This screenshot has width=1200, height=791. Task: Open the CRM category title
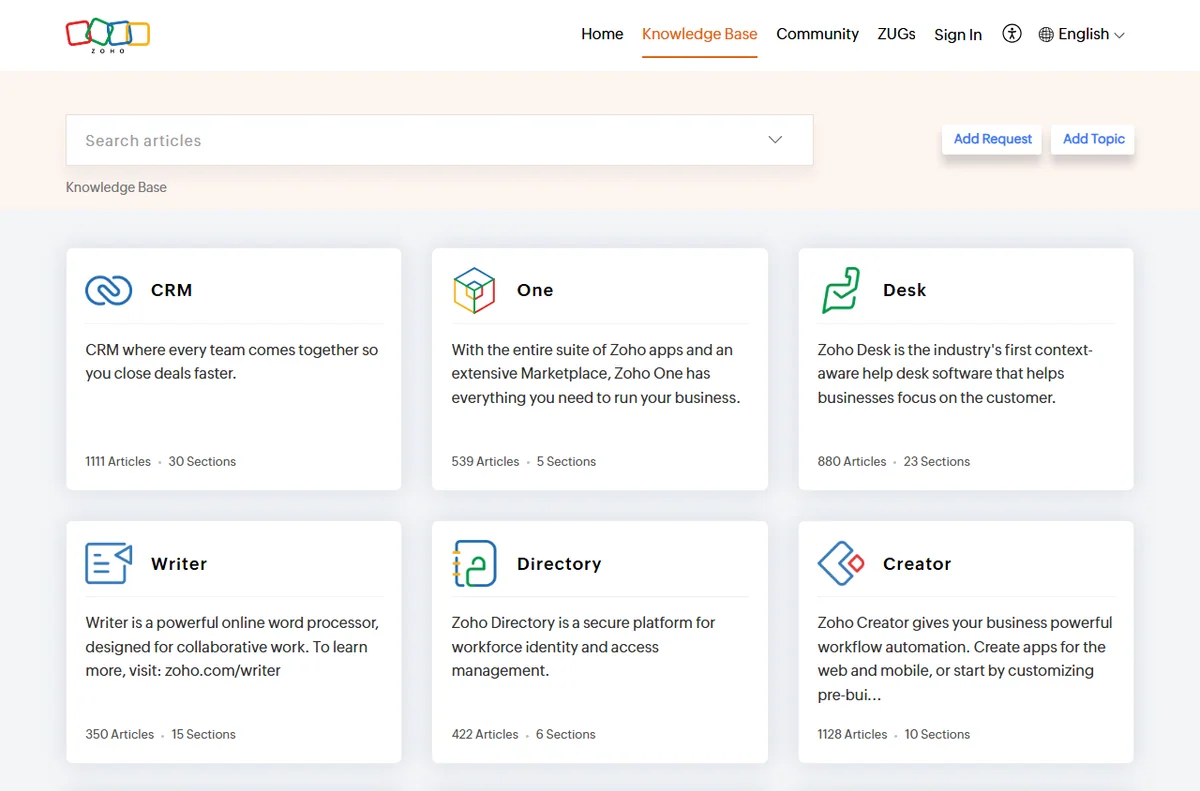(x=171, y=290)
